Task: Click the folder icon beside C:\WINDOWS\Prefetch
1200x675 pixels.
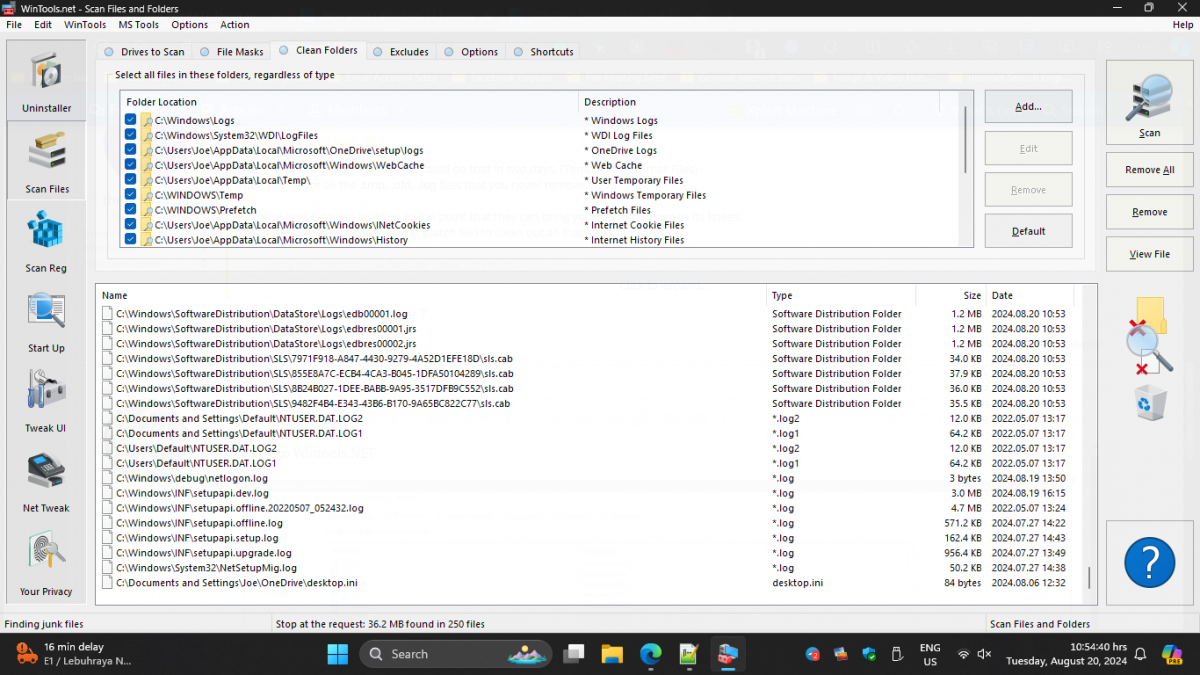Action: [146, 210]
